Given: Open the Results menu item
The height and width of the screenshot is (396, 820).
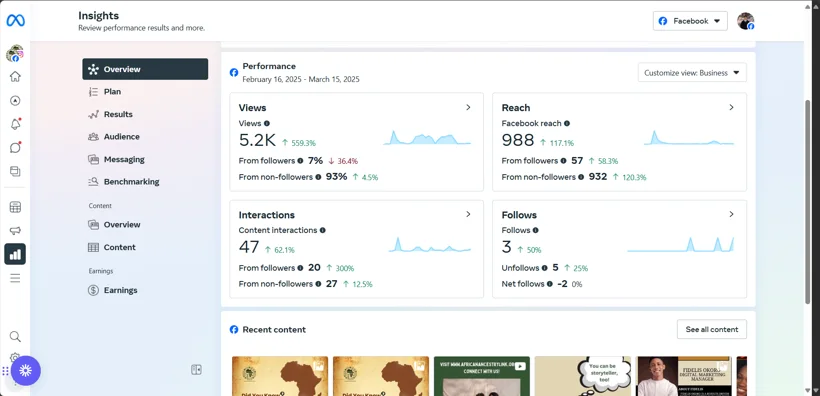Looking at the screenshot, I should click(x=145, y=114).
